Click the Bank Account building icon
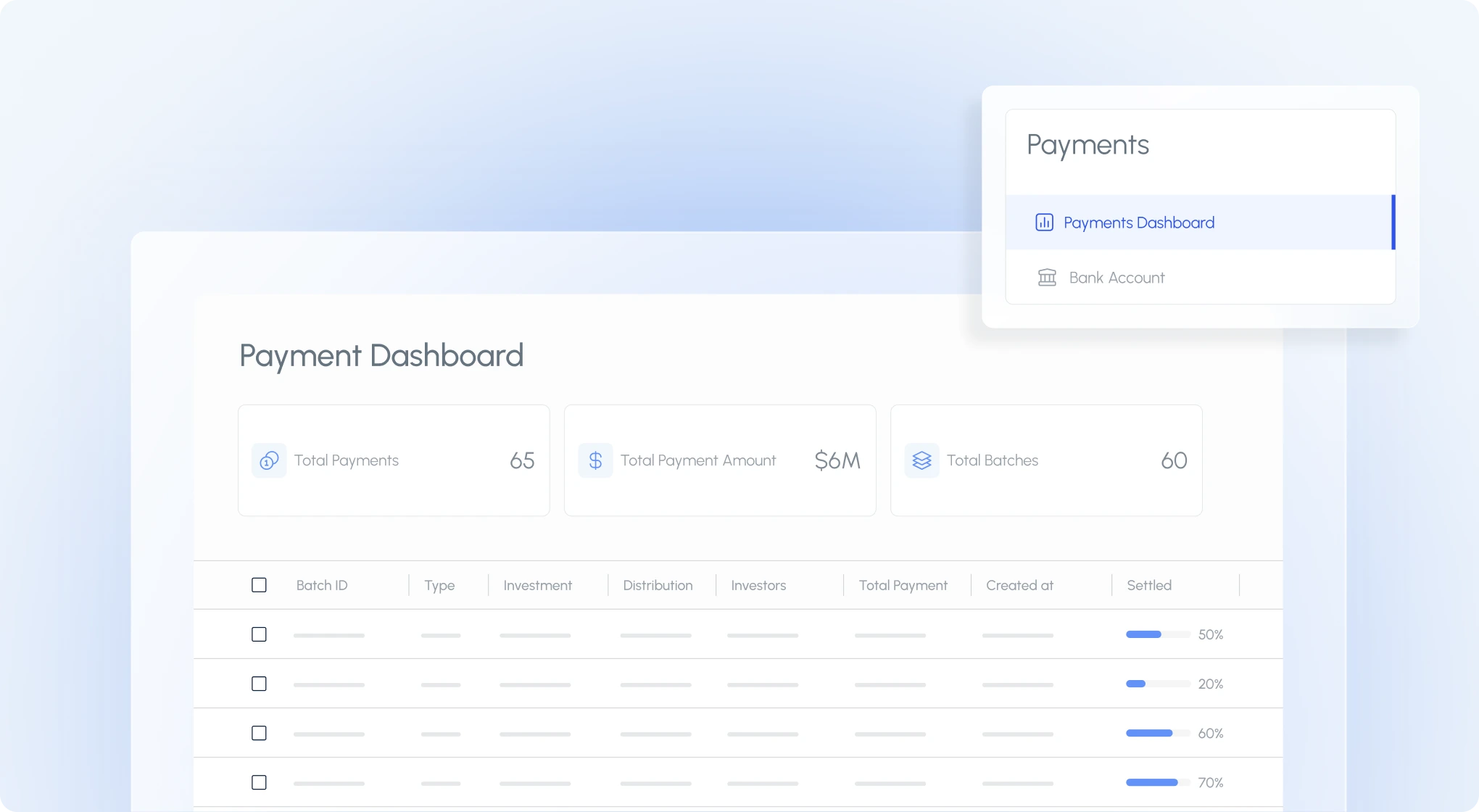Screen dimensions: 1479x812 pos(1047,278)
